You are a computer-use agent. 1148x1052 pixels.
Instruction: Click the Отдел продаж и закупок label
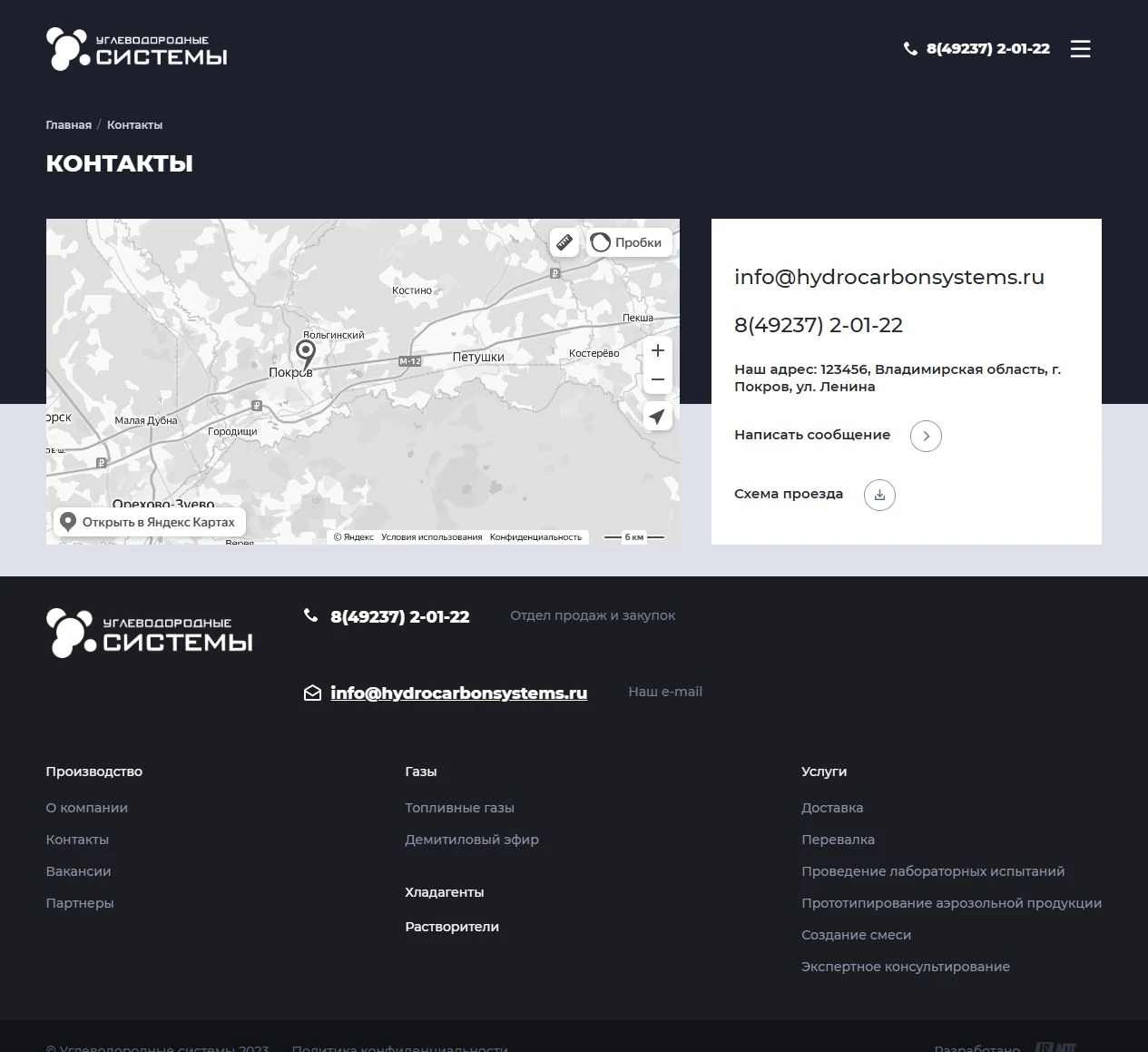click(593, 615)
